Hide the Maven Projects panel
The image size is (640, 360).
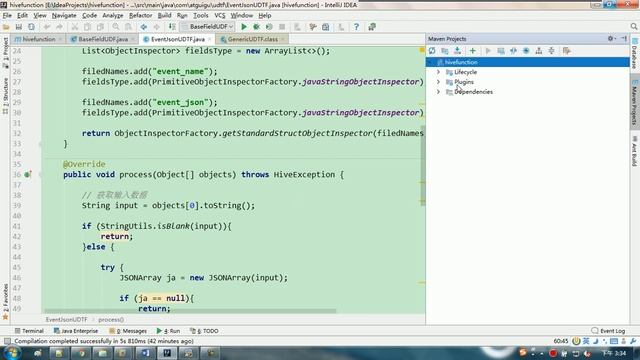click(624, 38)
